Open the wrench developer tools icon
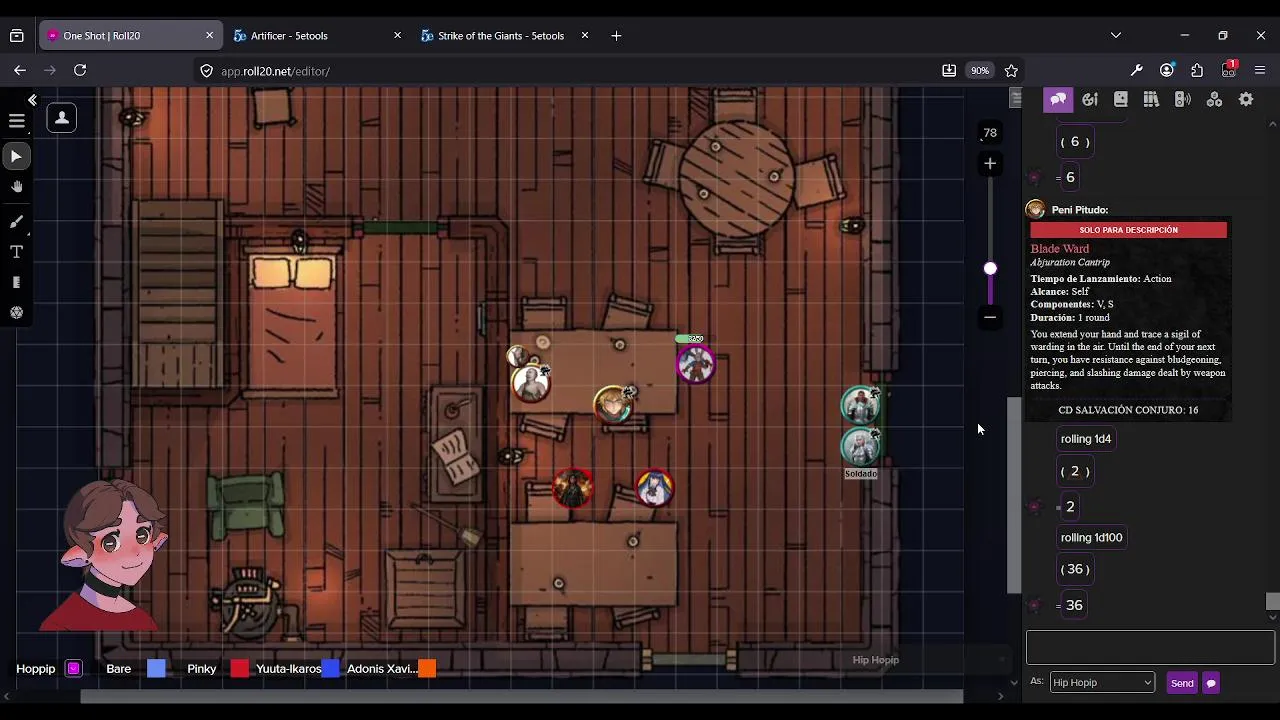This screenshot has width=1280, height=720. pos(1136,70)
